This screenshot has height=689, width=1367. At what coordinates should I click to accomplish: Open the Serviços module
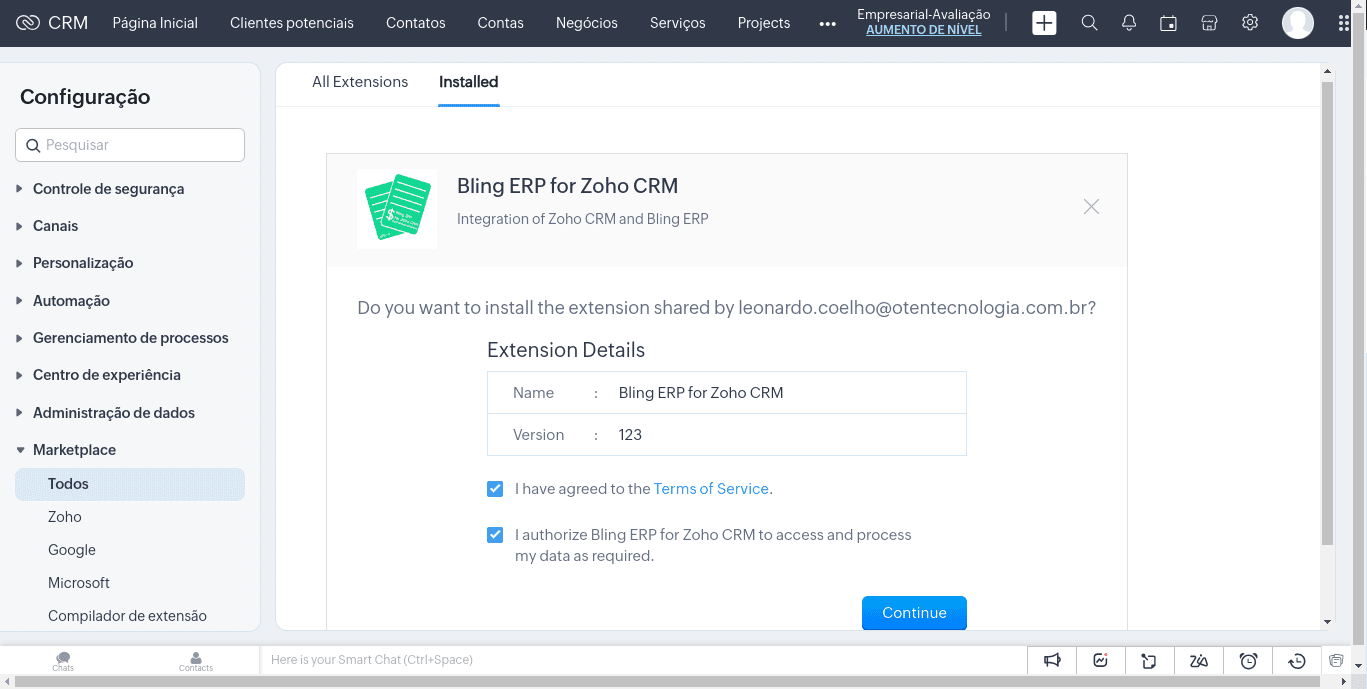click(x=678, y=23)
